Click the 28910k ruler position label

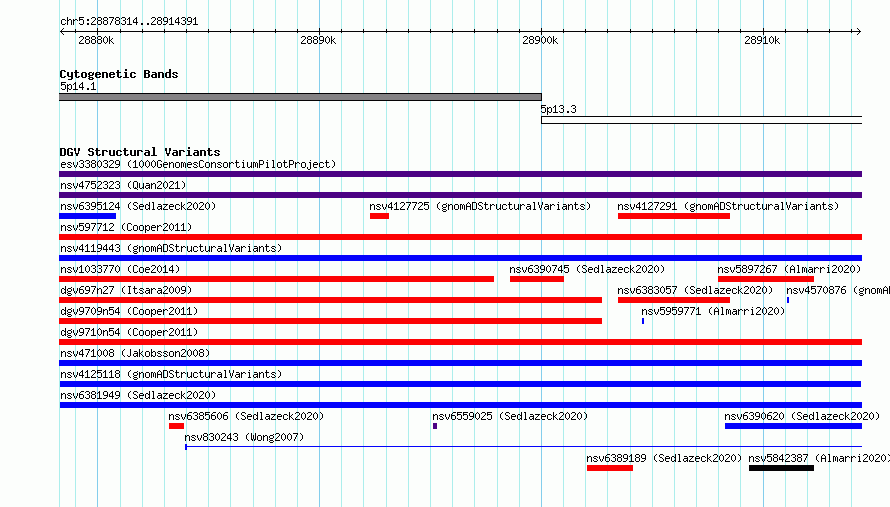pyautogui.click(x=762, y=40)
